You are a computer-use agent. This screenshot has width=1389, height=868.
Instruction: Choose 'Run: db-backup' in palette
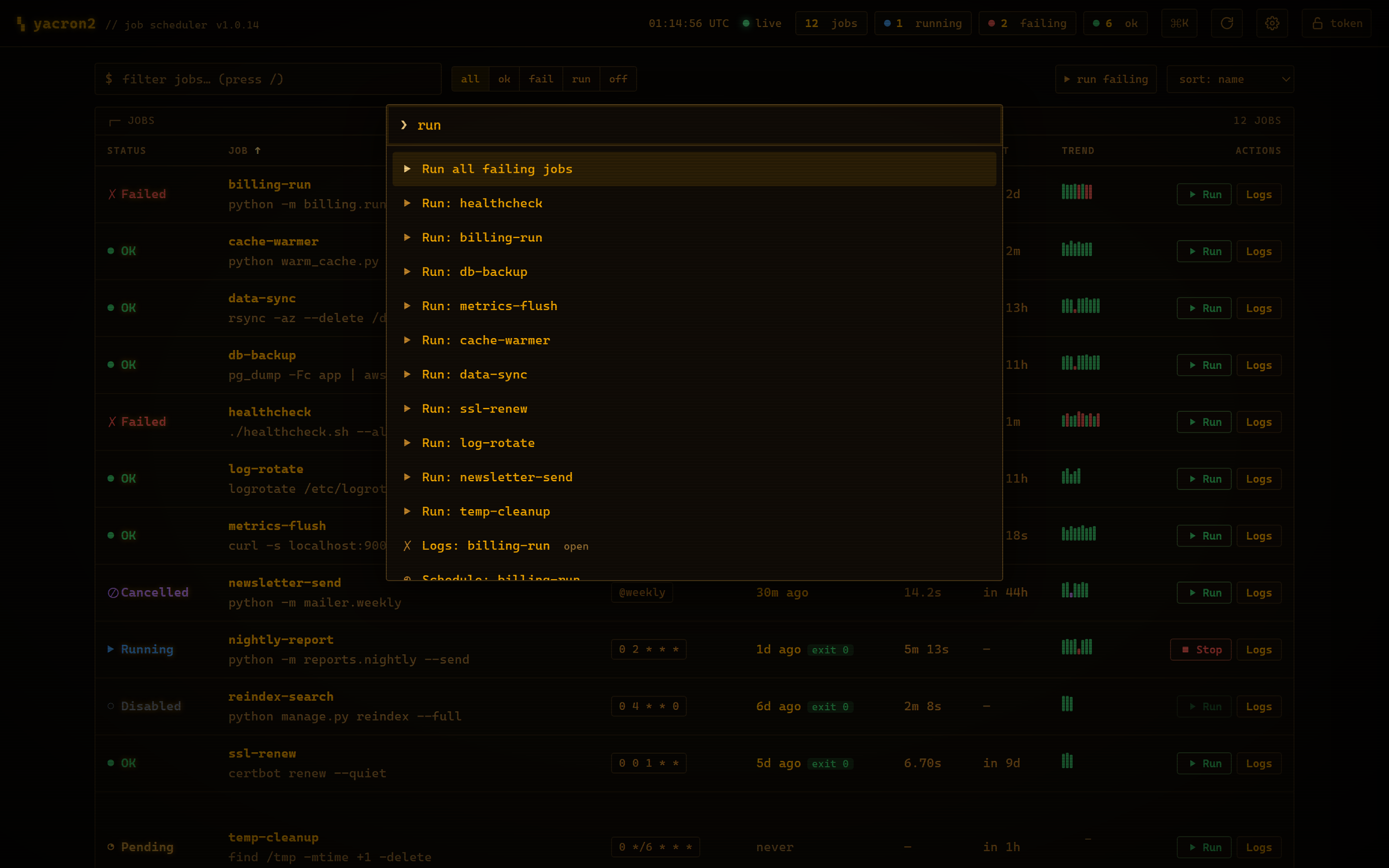pyautogui.click(x=694, y=271)
